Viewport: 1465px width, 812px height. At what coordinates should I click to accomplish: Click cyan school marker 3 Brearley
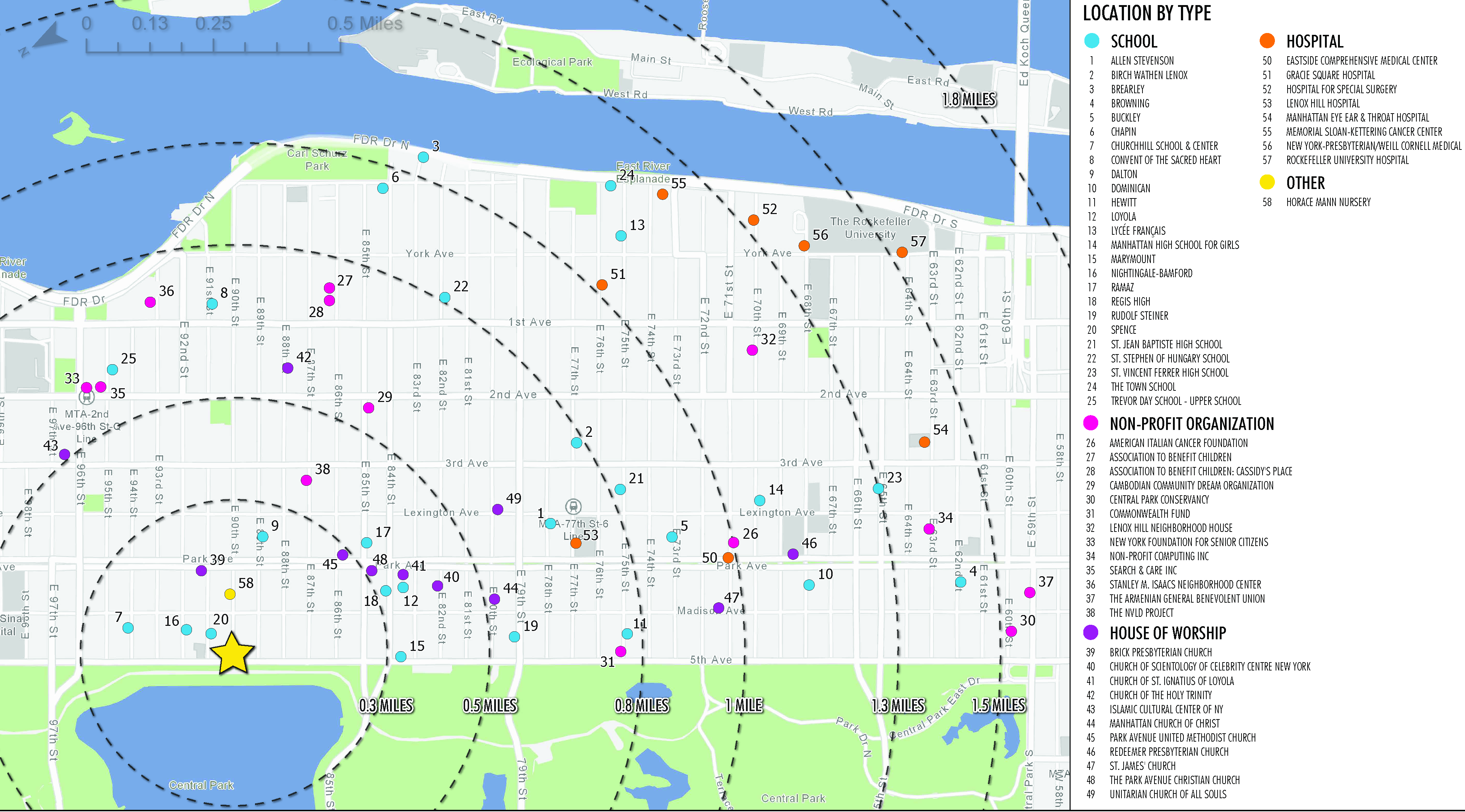tap(423, 157)
